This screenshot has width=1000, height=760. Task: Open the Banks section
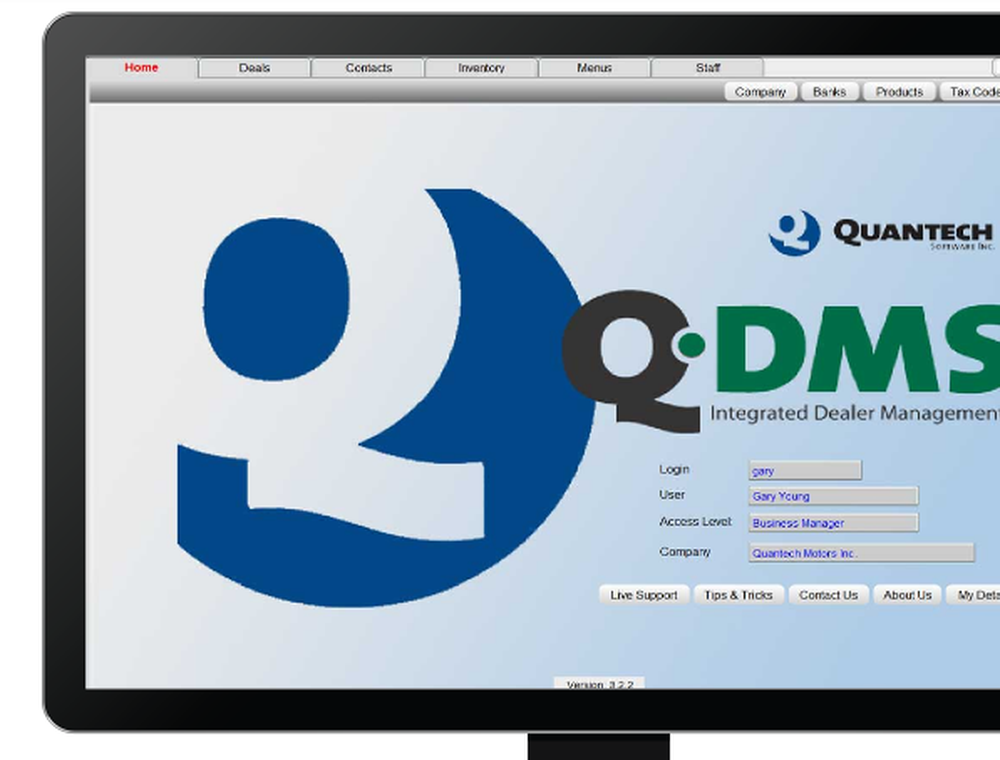[829, 91]
